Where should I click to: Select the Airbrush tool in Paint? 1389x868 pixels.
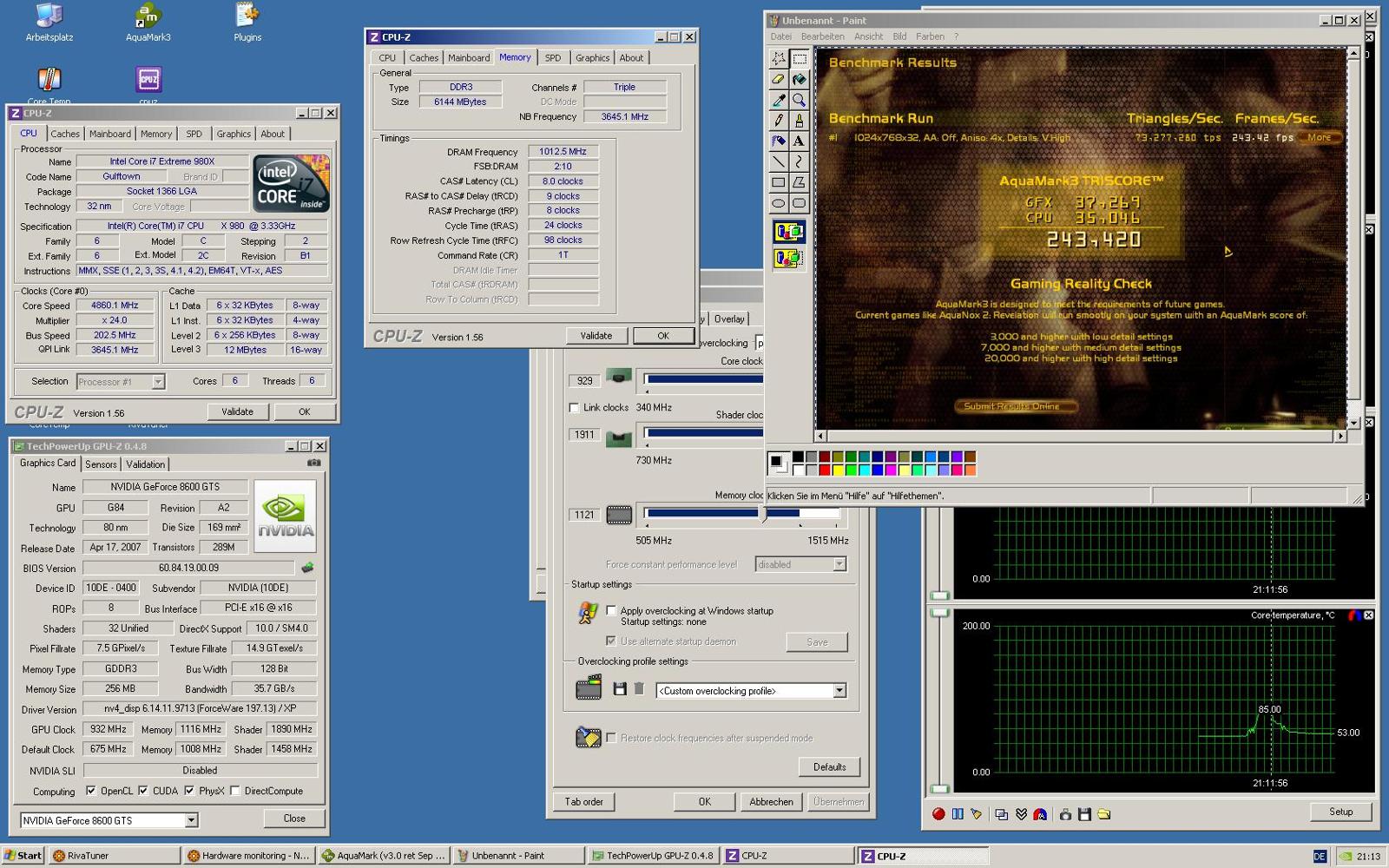click(779, 141)
